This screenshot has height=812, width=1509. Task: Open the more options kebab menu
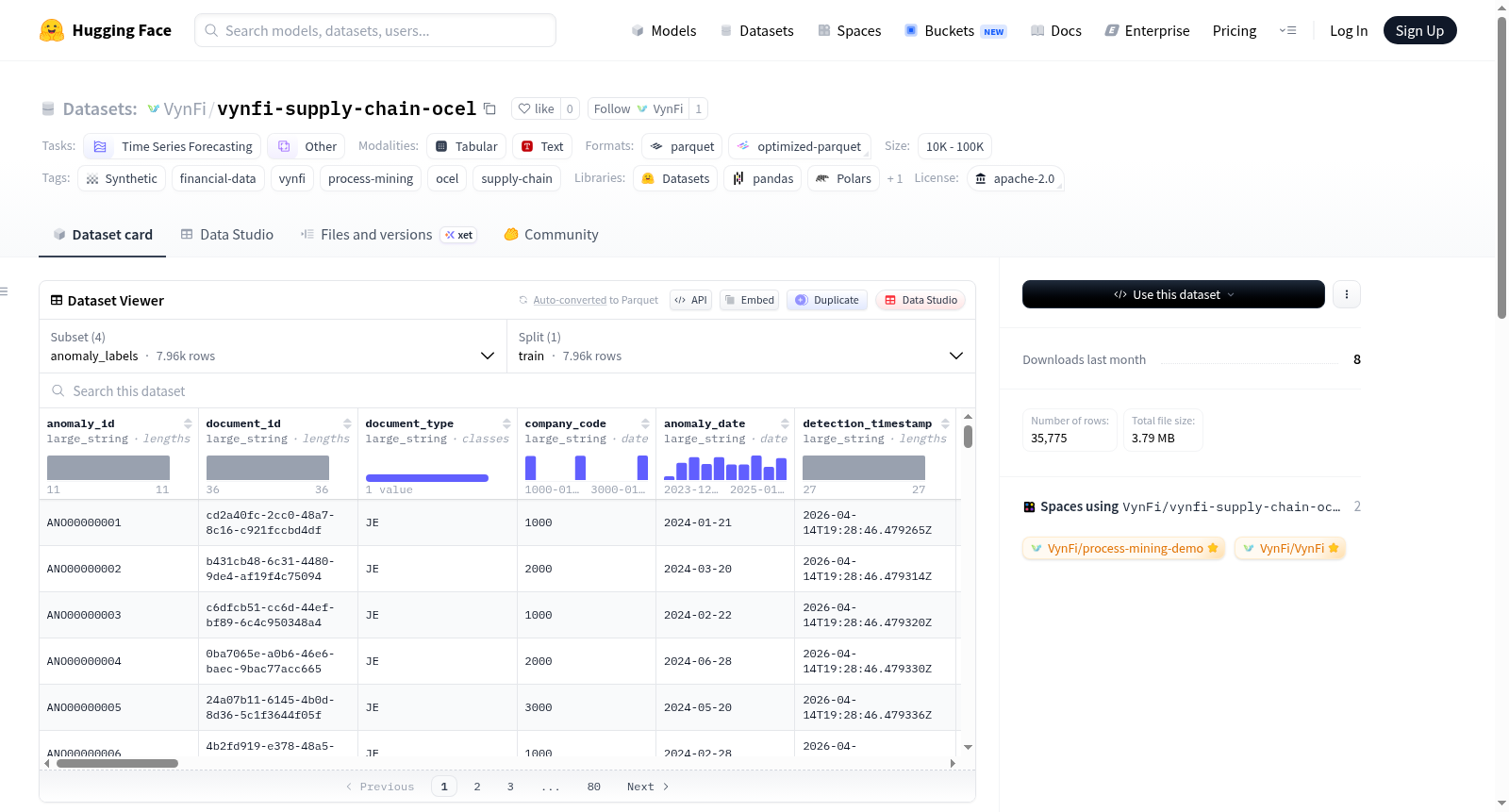pos(1346,294)
